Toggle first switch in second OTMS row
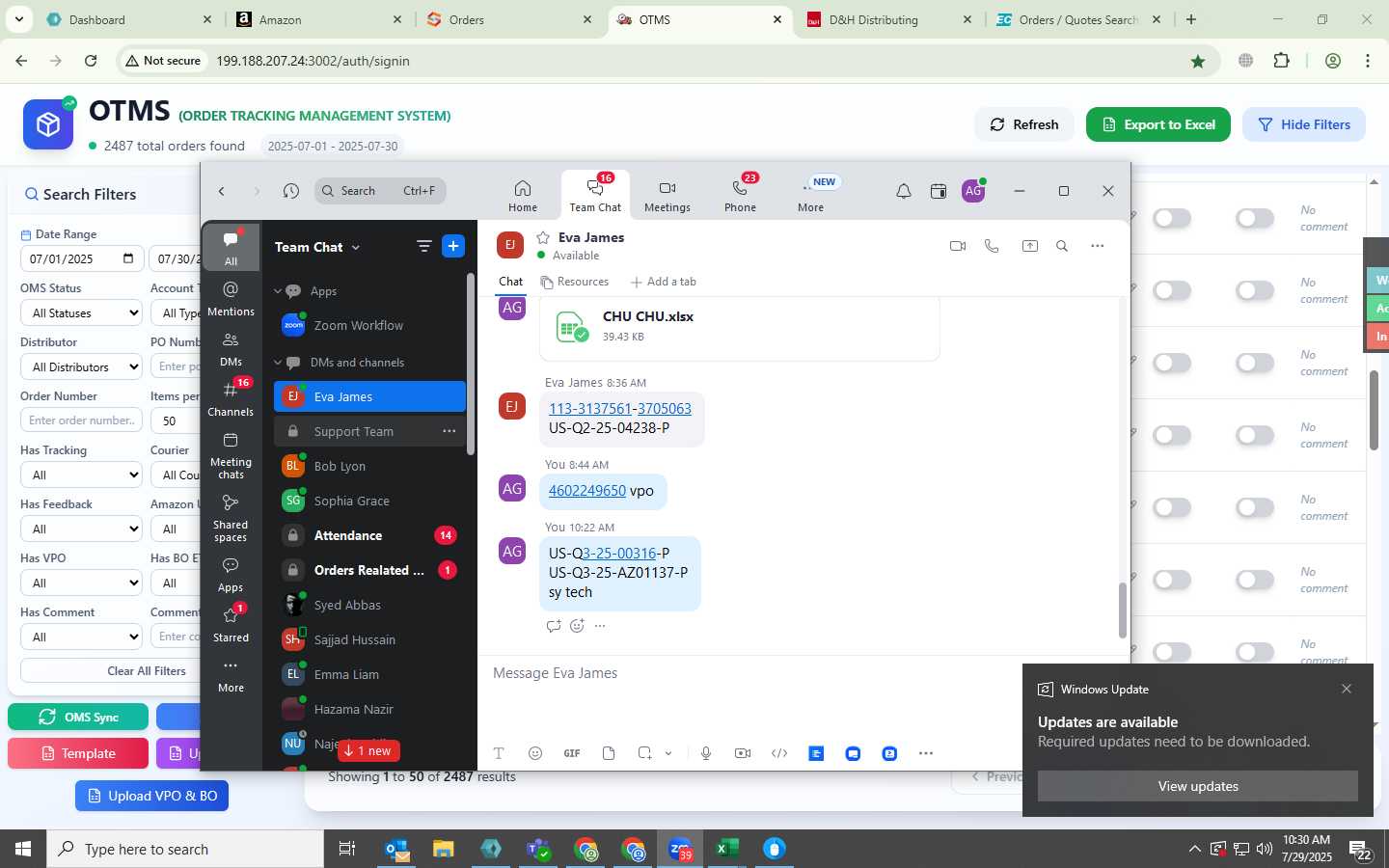 [1172, 290]
